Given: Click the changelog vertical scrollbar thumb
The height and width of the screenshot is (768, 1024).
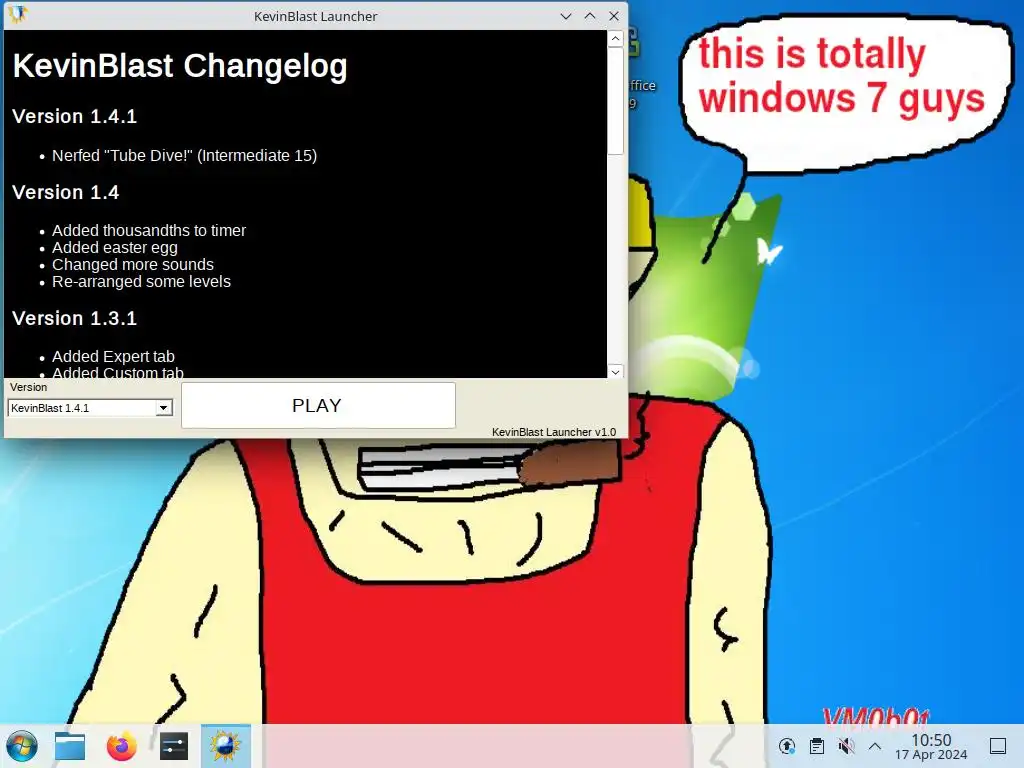Looking at the screenshot, I should click(615, 101).
